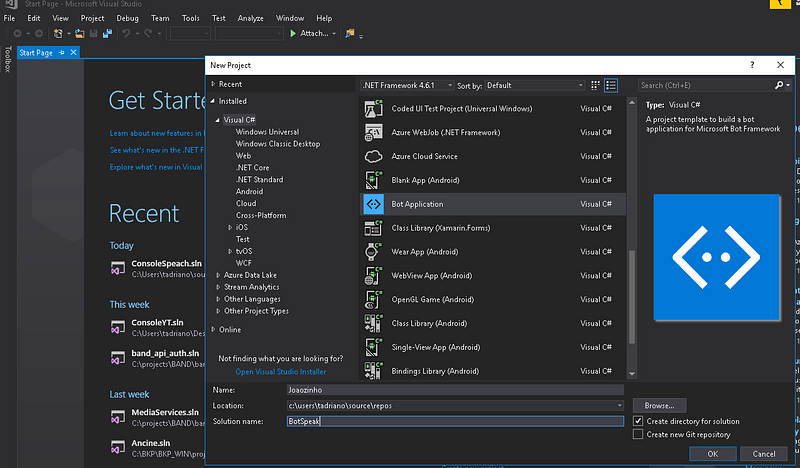The width and height of the screenshot is (800, 468).
Task: Click the Bindings Library (Android) icon
Action: pos(373,371)
